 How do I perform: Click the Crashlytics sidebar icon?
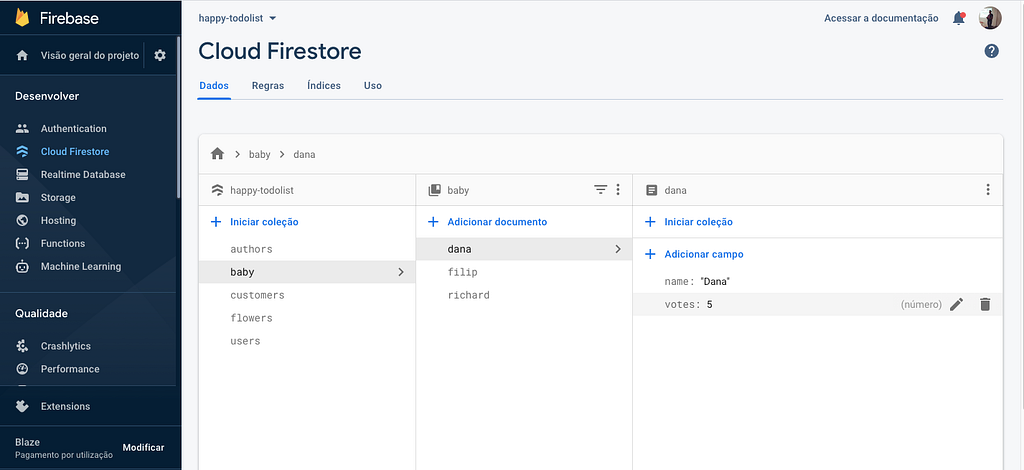point(22,346)
